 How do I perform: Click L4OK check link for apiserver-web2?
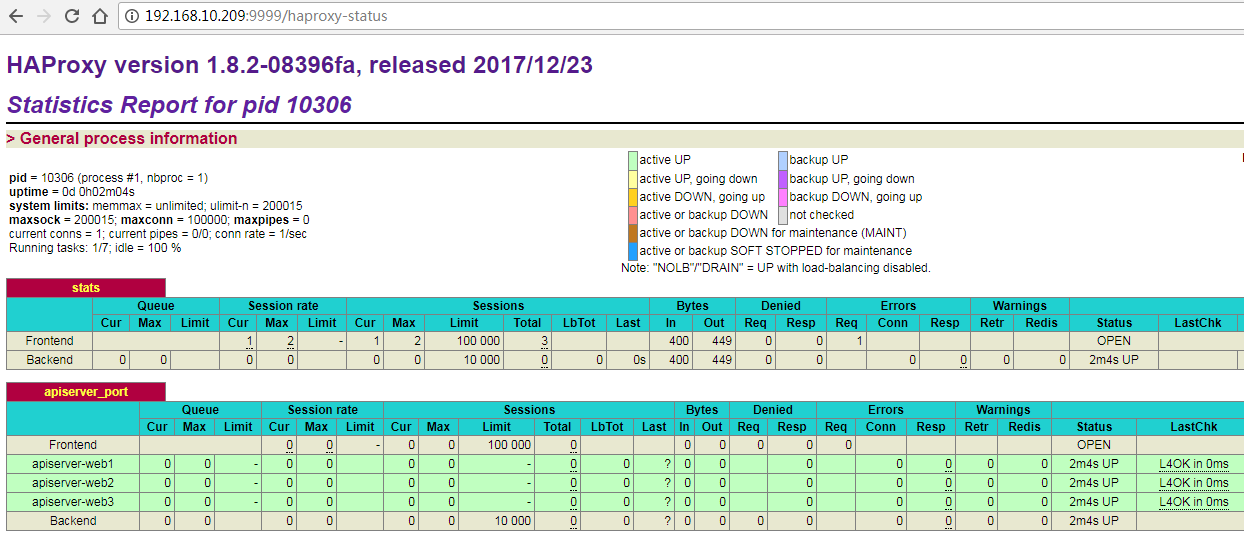(x=1194, y=483)
